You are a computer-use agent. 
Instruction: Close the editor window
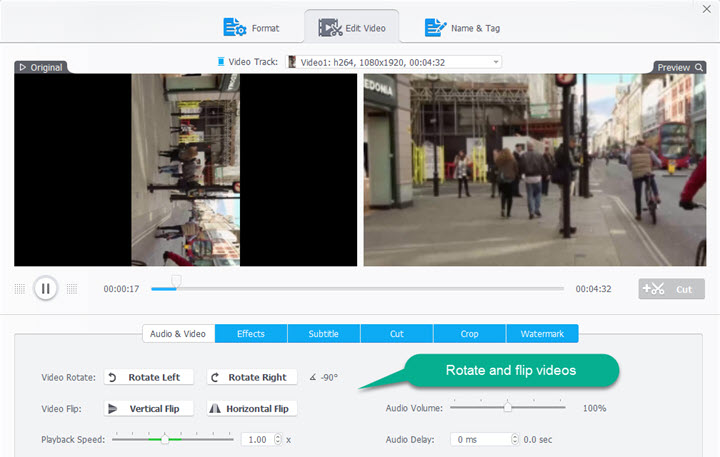point(707,9)
